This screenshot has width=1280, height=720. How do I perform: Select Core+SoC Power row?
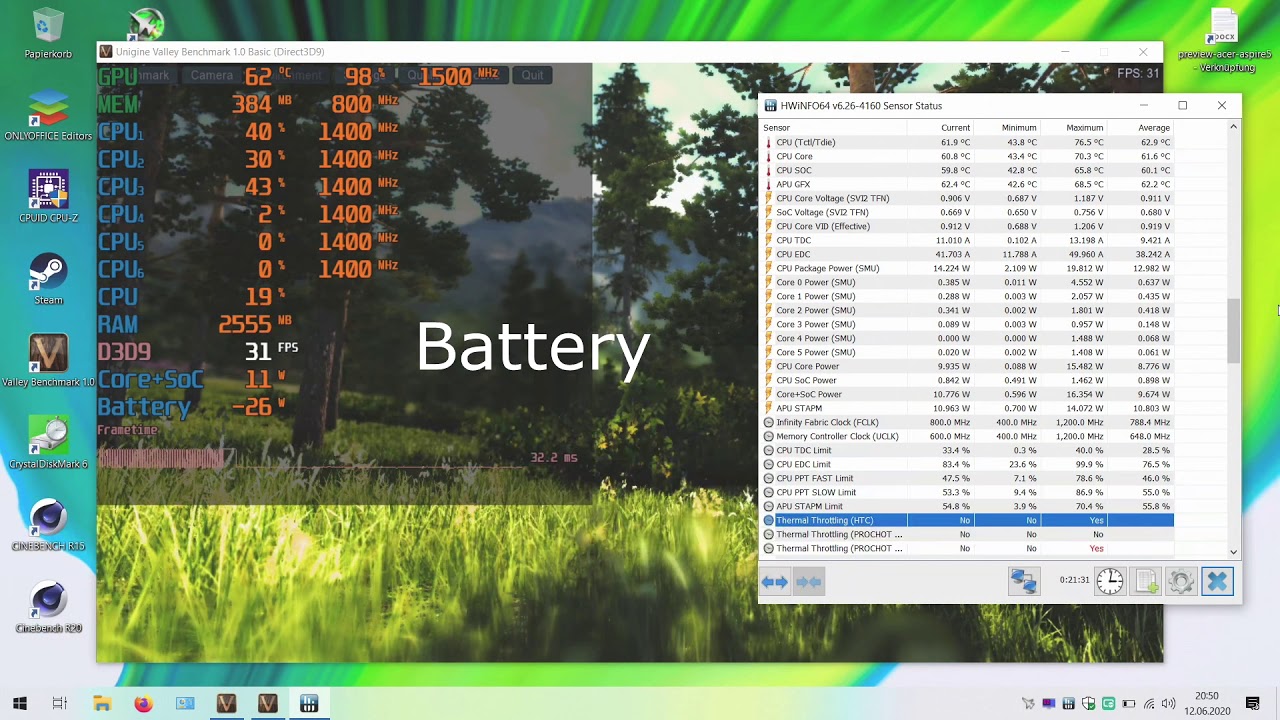click(966, 394)
